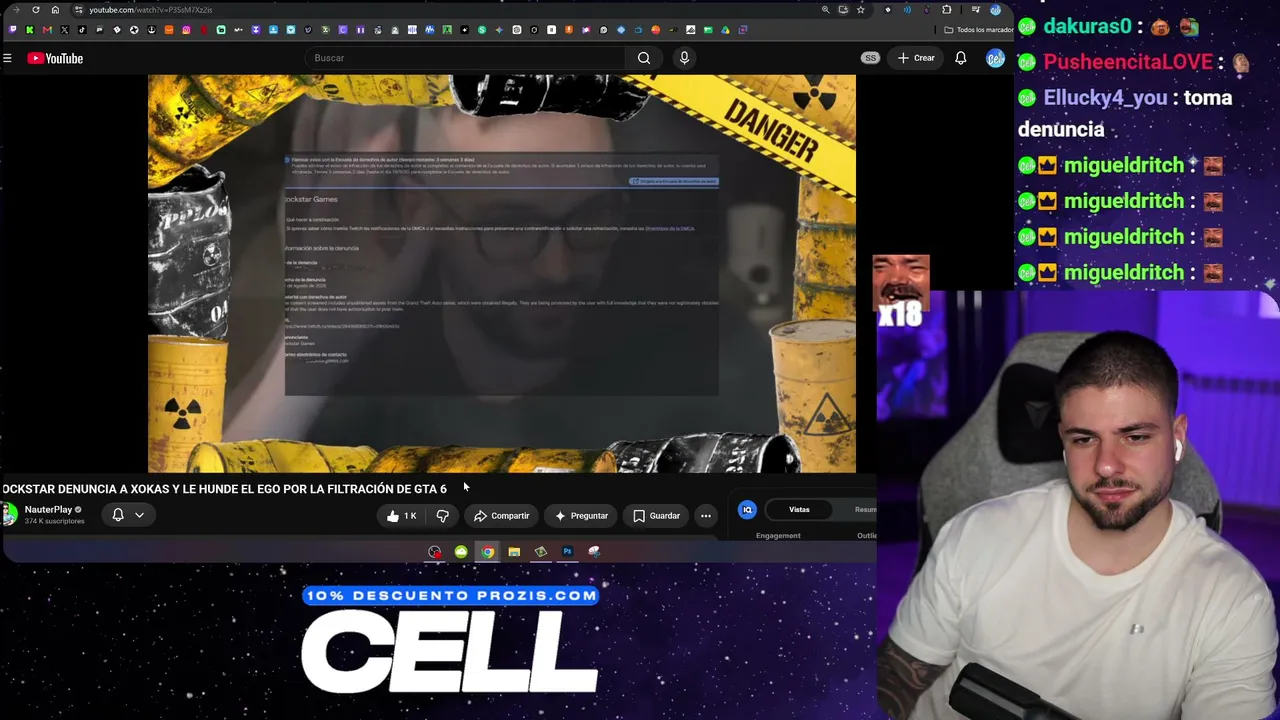
Task: Open Photoshop from the taskbar
Action: [x=567, y=552]
